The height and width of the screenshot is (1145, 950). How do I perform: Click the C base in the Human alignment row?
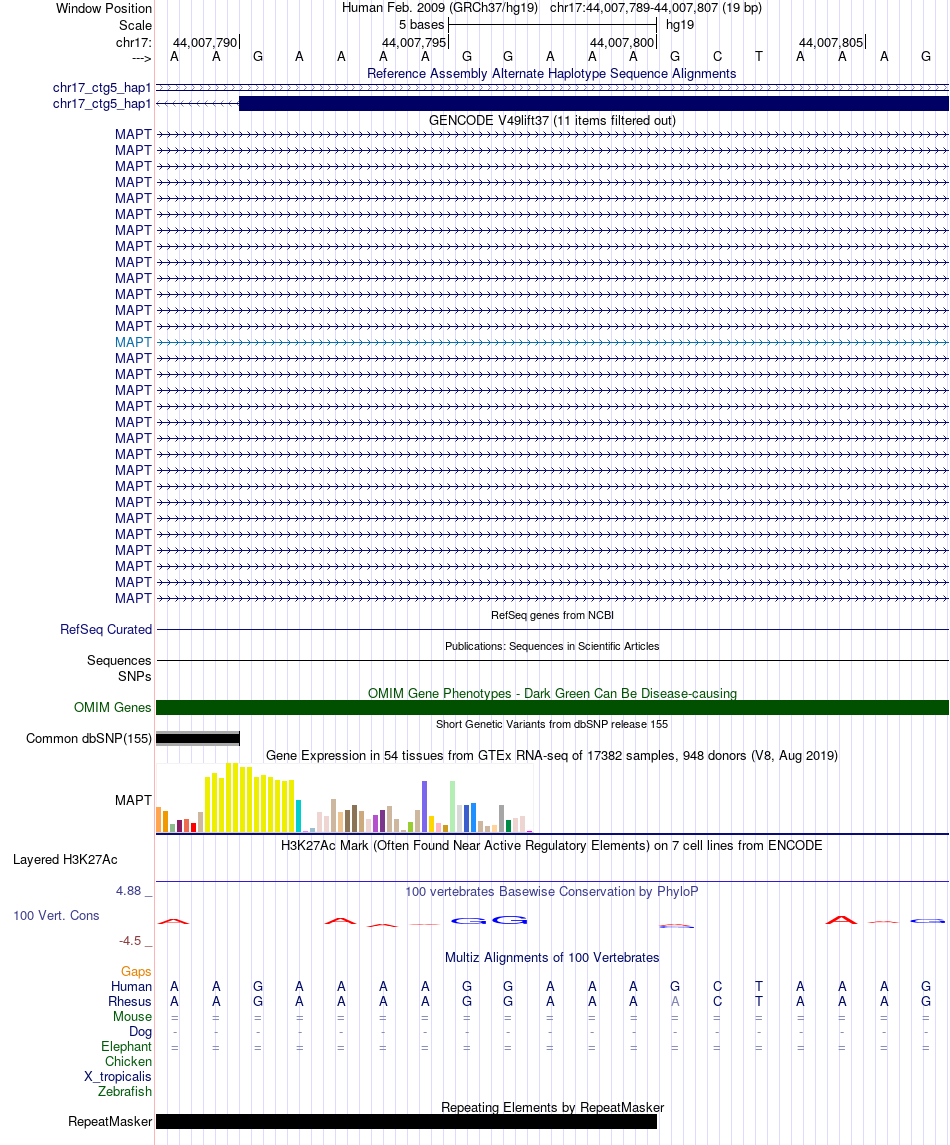717,987
